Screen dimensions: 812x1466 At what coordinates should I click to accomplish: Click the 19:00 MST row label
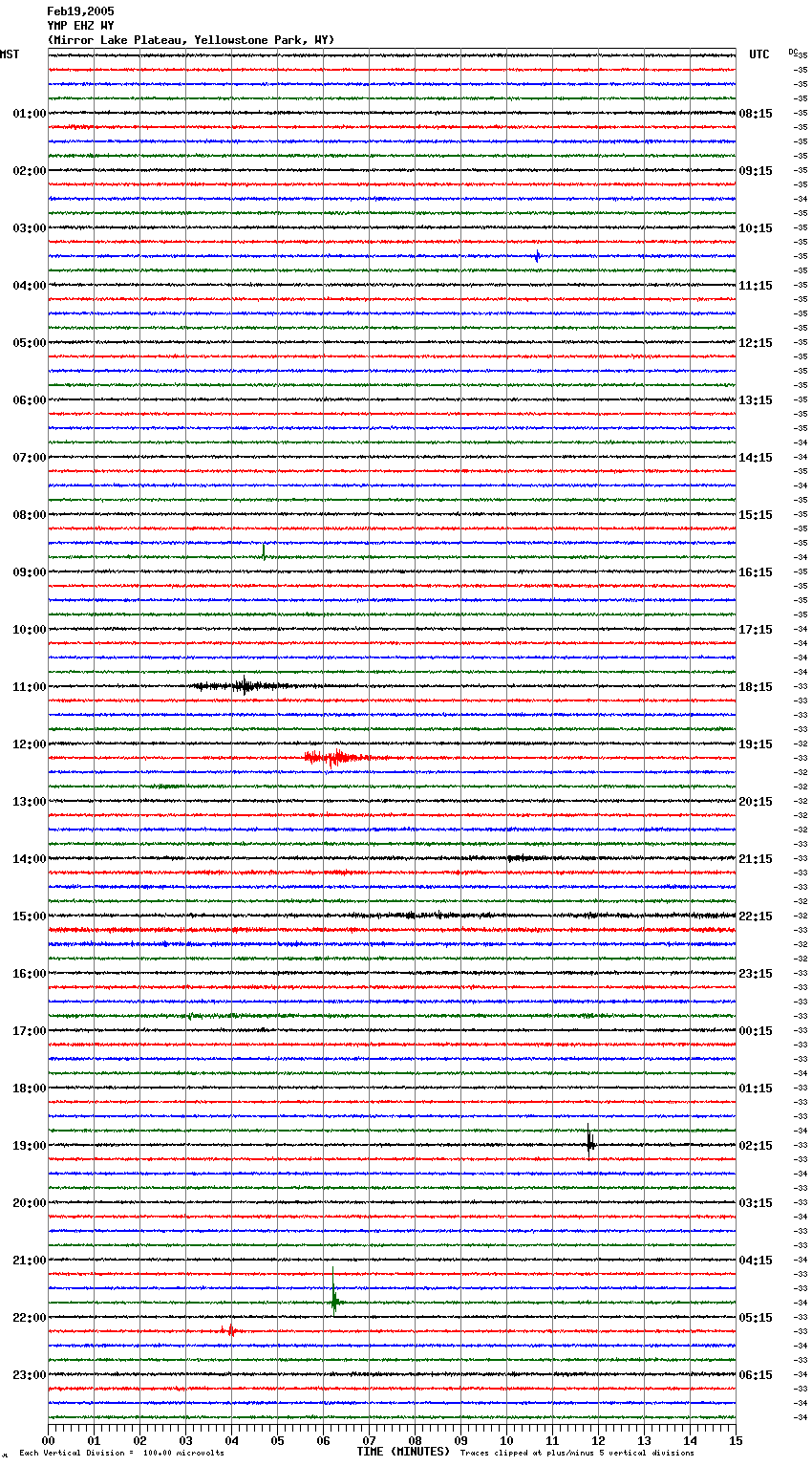(30, 1146)
